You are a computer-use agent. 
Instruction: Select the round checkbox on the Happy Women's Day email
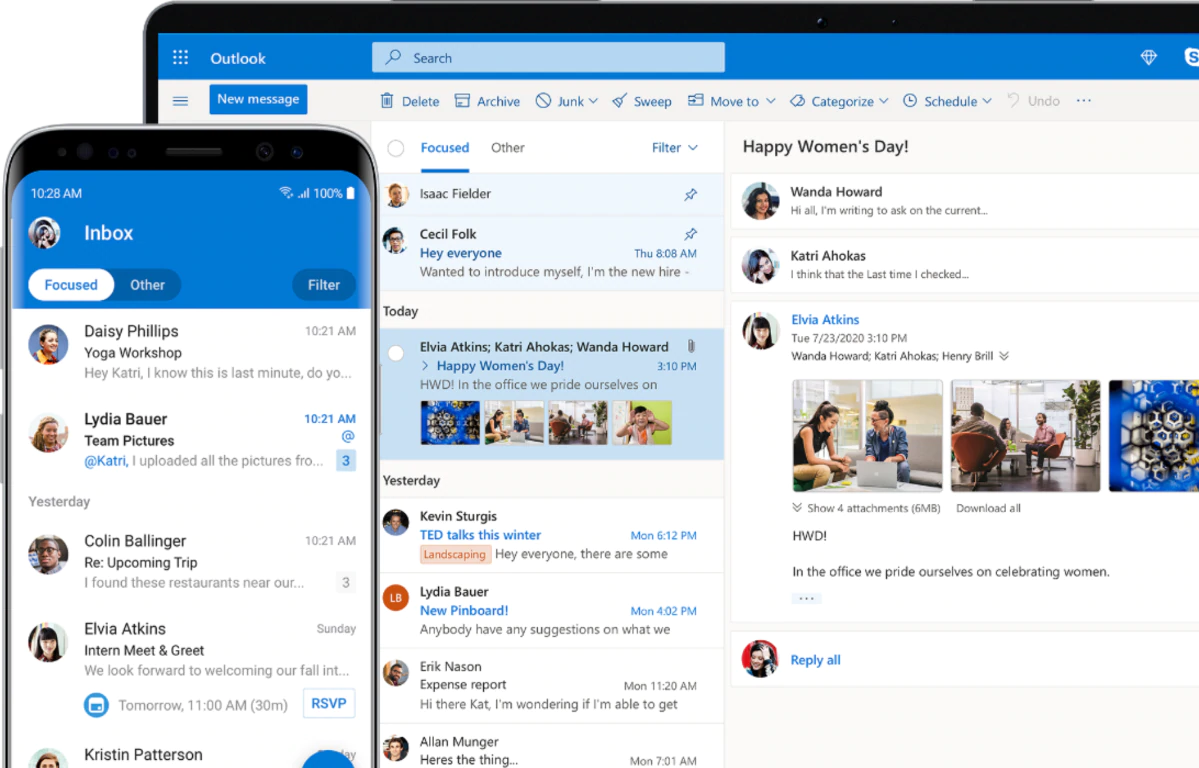[395, 351]
